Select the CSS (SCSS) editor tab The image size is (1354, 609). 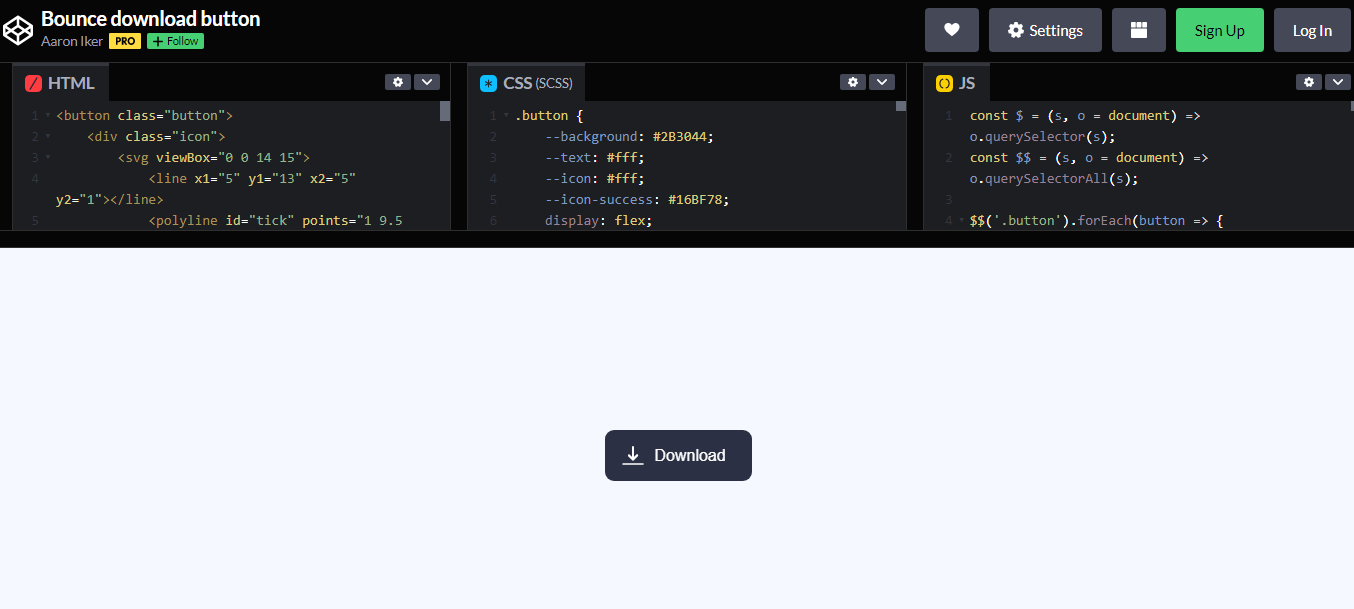pos(526,83)
